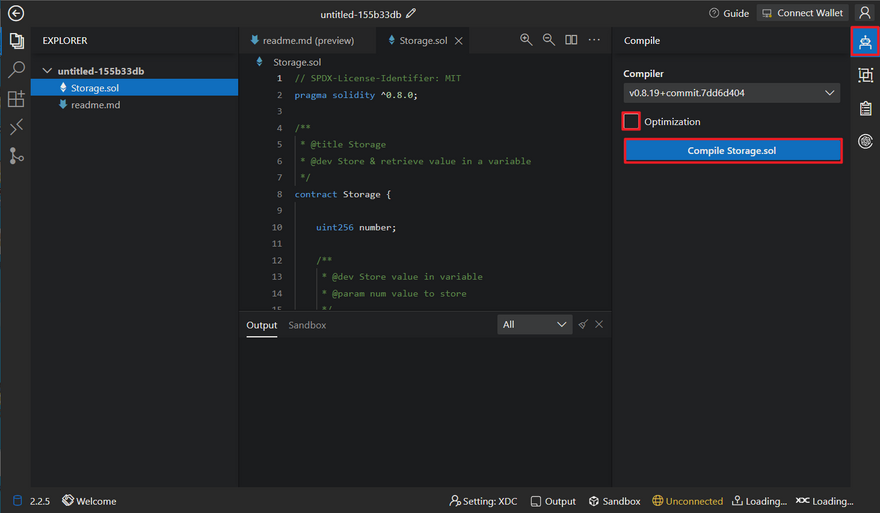880x513 pixels.
Task: Click line number 12 in gutter
Action: [277, 260]
